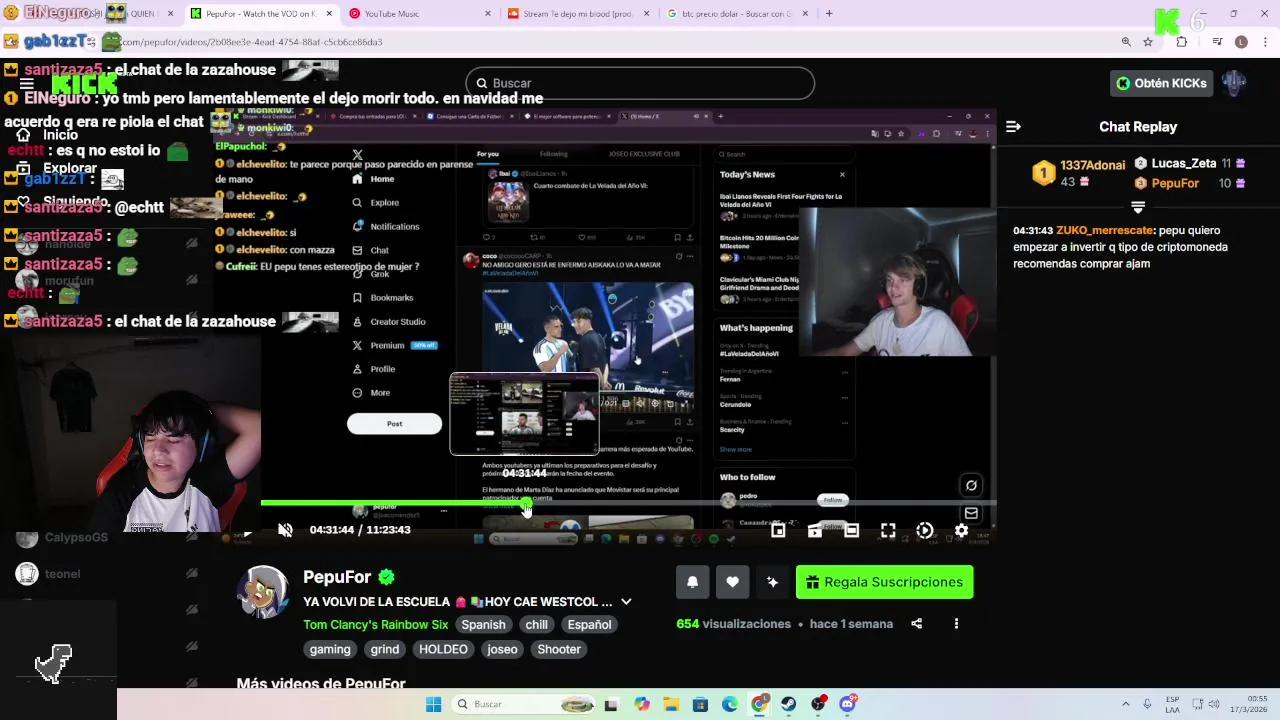Open Discord from taskbar
This screenshot has height=720, width=1280.
[x=848, y=704]
